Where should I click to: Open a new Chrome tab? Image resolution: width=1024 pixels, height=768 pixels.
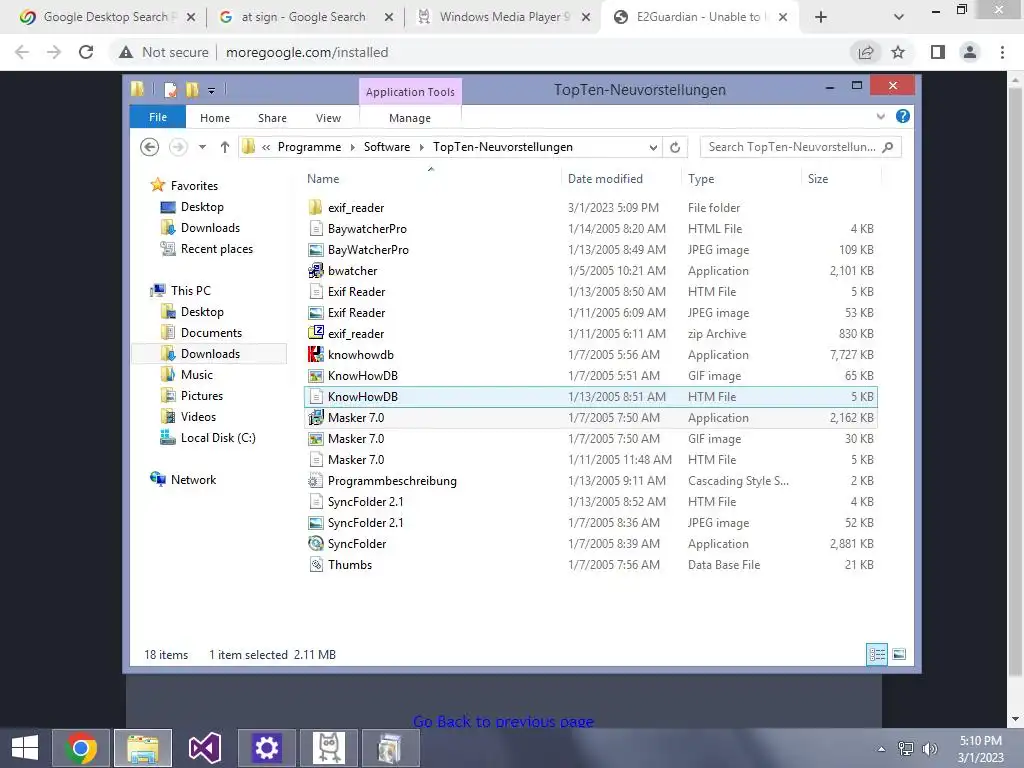pyautogui.click(x=821, y=17)
